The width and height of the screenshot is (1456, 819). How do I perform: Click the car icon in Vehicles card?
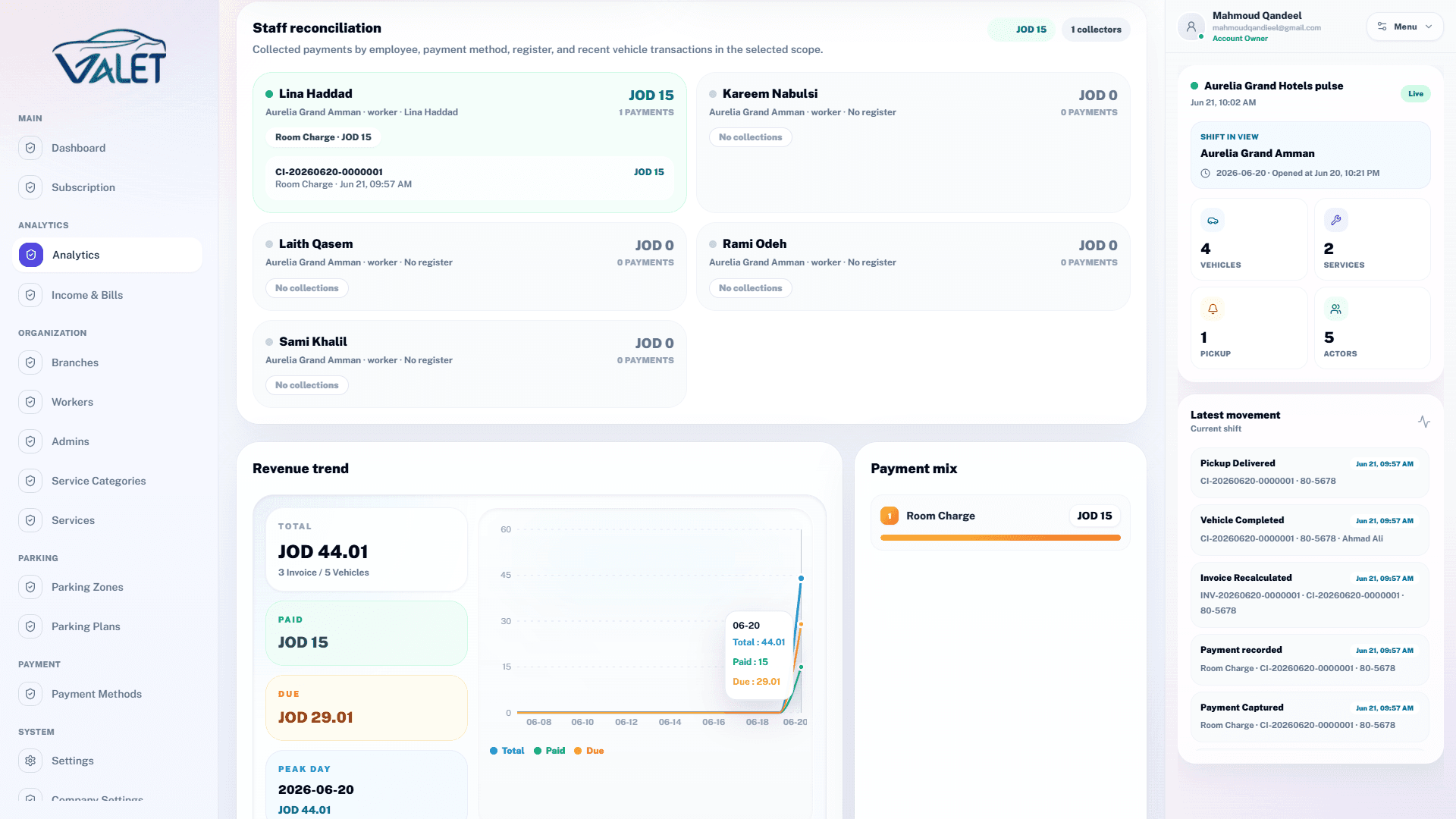point(1213,221)
